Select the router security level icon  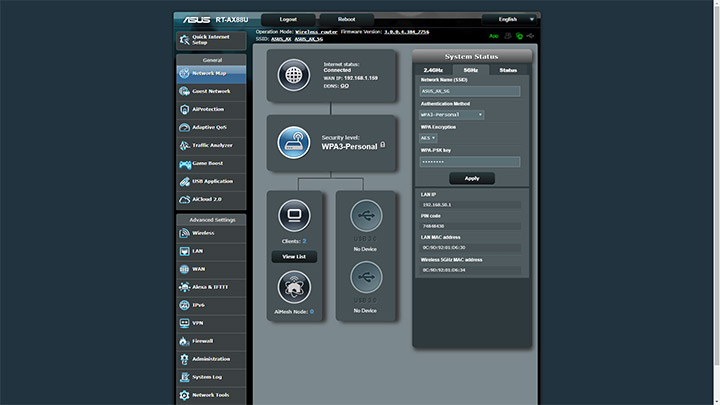coord(294,142)
